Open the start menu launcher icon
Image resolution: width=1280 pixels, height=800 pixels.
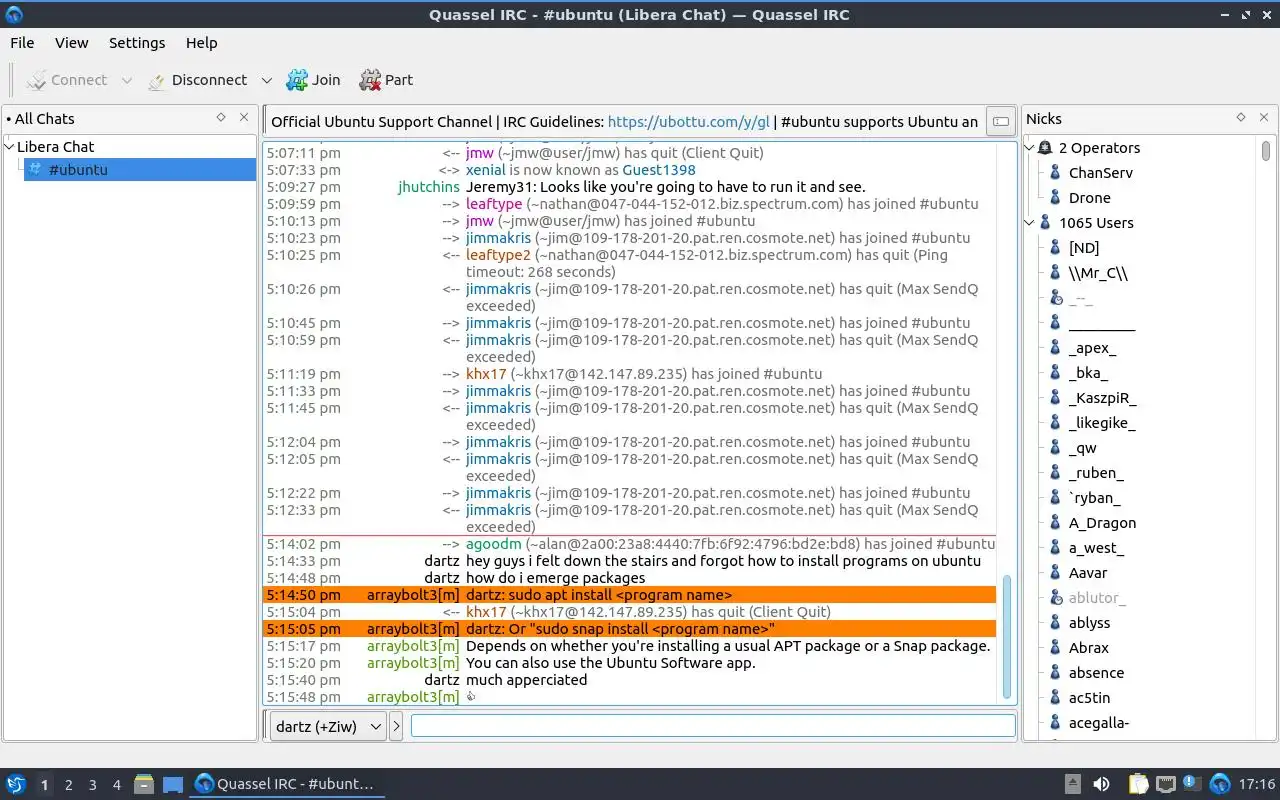tap(16, 784)
